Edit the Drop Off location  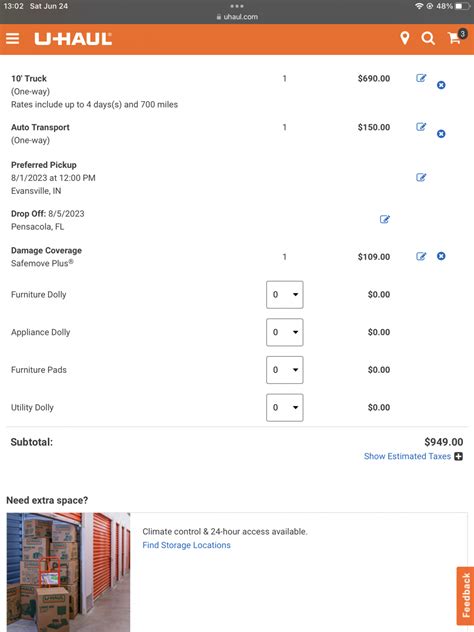[x=385, y=219]
